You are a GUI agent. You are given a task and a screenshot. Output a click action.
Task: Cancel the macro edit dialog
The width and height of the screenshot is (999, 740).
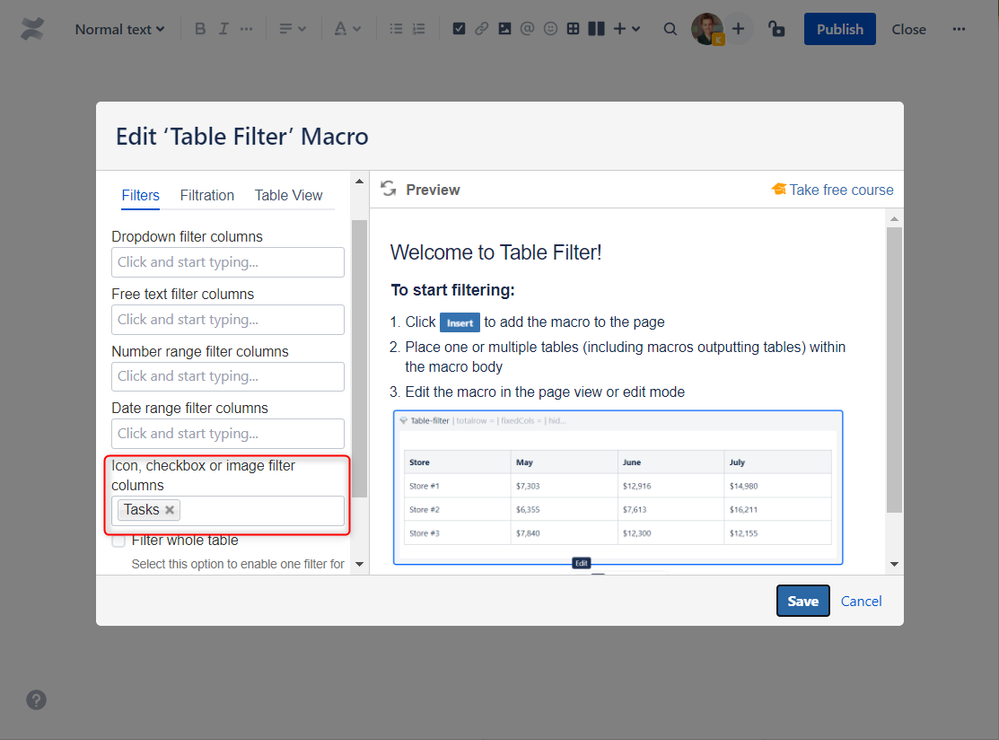(x=861, y=601)
